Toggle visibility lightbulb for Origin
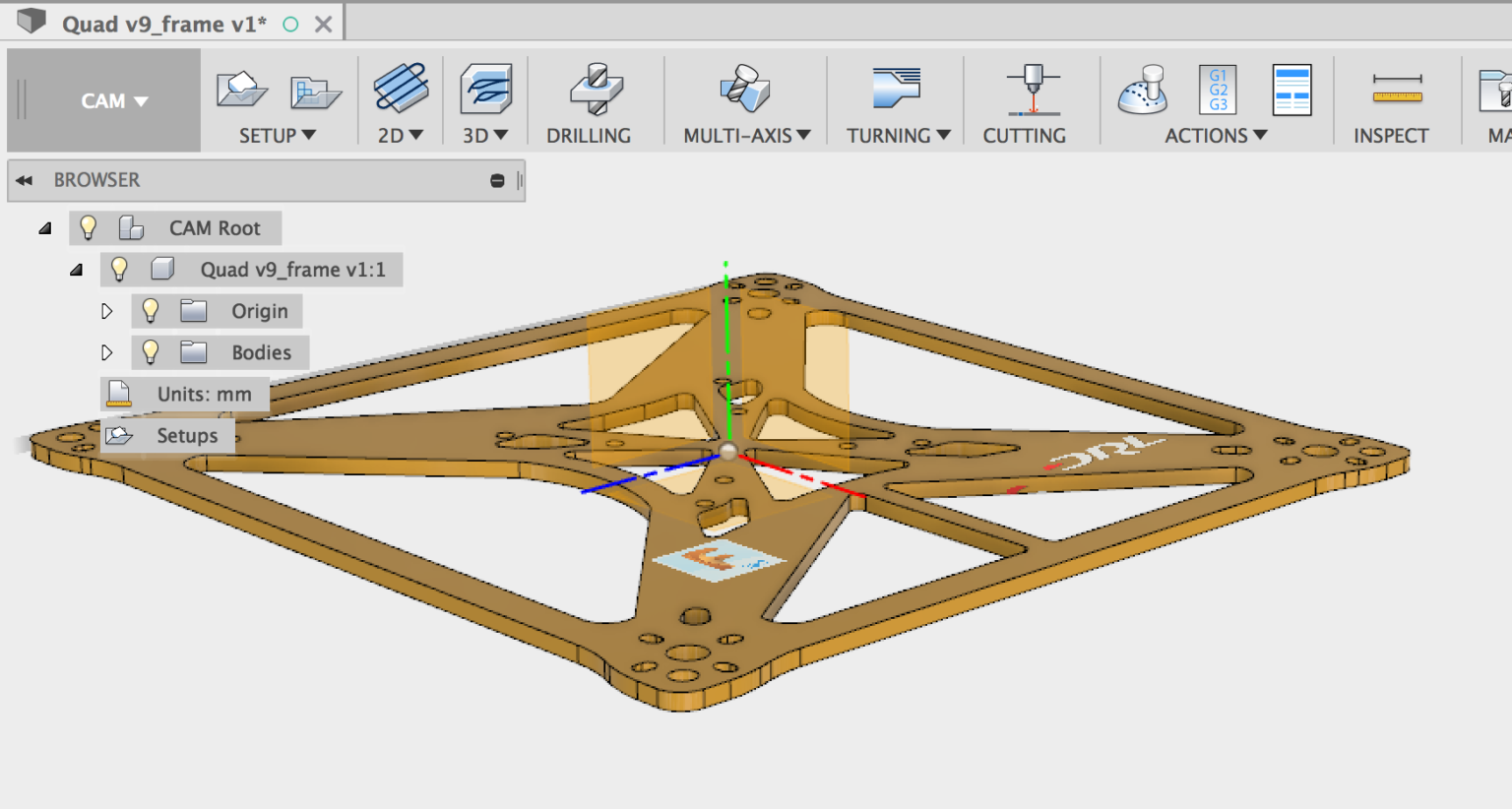This screenshot has width=1512, height=809. 151,310
